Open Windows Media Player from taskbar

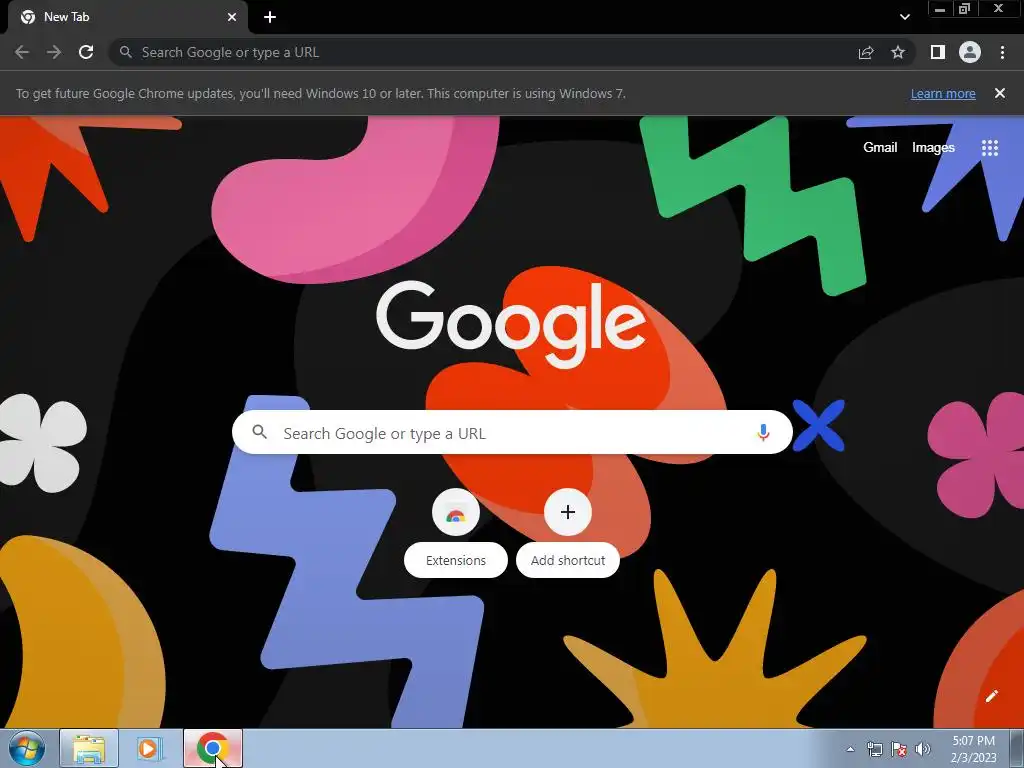pos(148,748)
